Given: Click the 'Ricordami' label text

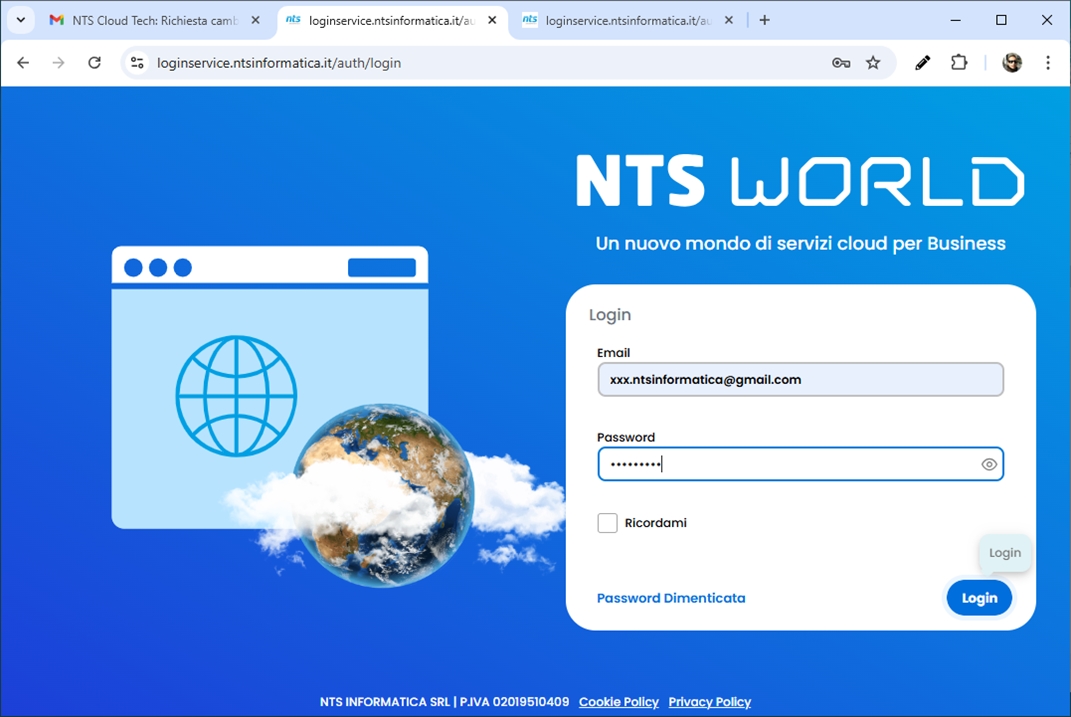Looking at the screenshot, I should coord(655,523).
